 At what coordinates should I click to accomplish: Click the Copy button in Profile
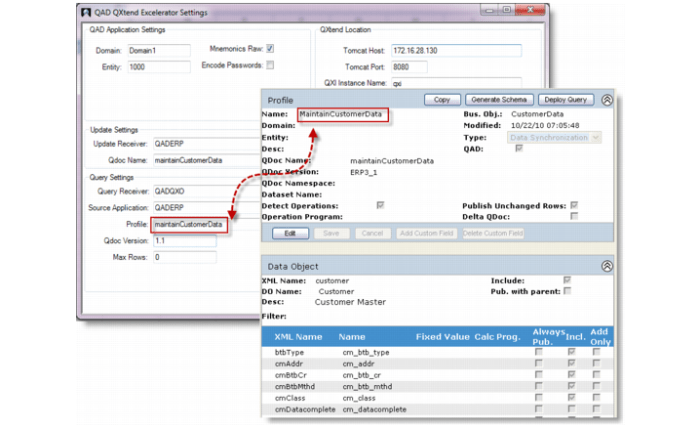pos(442,100)
